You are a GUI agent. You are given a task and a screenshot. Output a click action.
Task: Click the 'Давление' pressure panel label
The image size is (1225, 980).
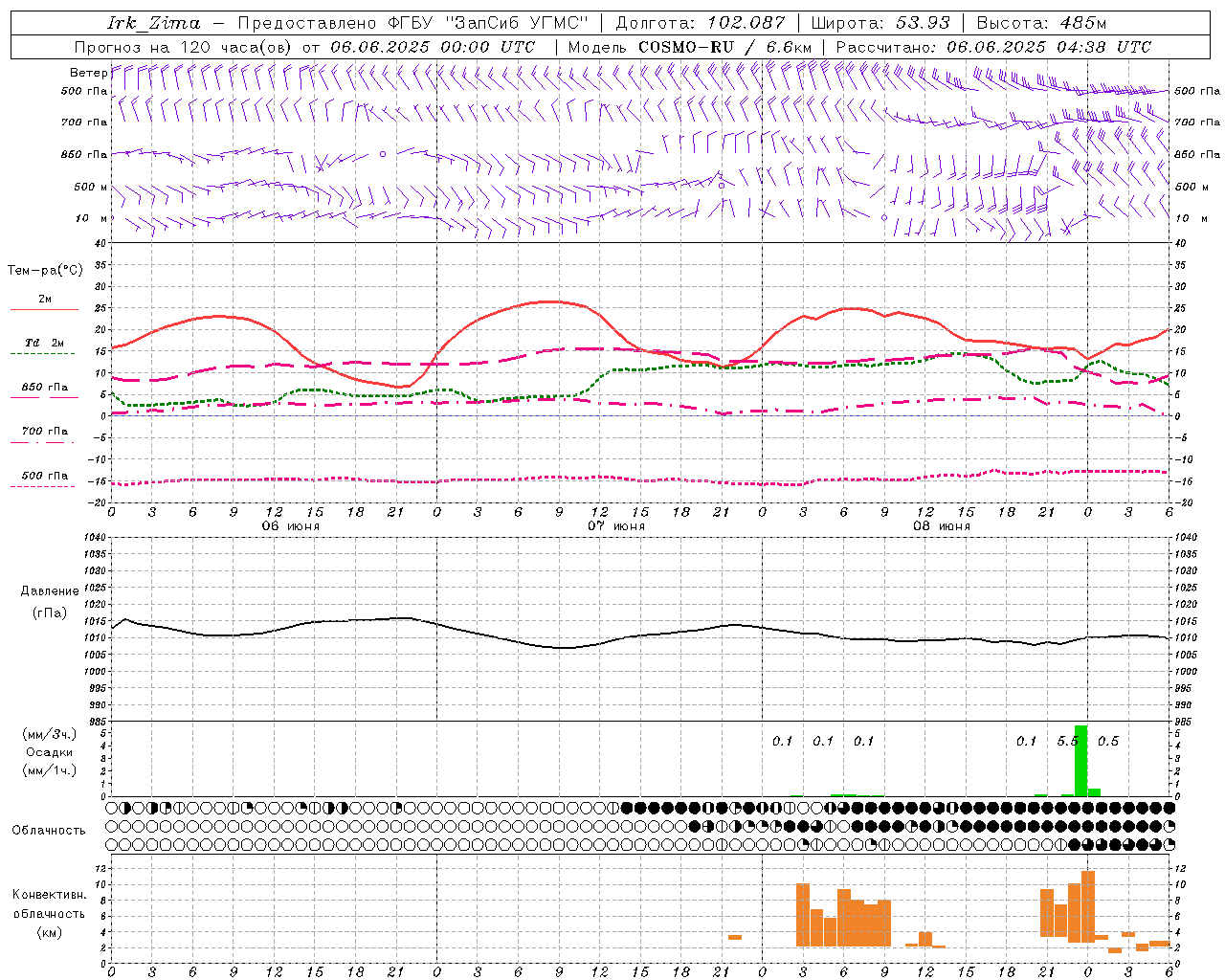click(50, 591)
